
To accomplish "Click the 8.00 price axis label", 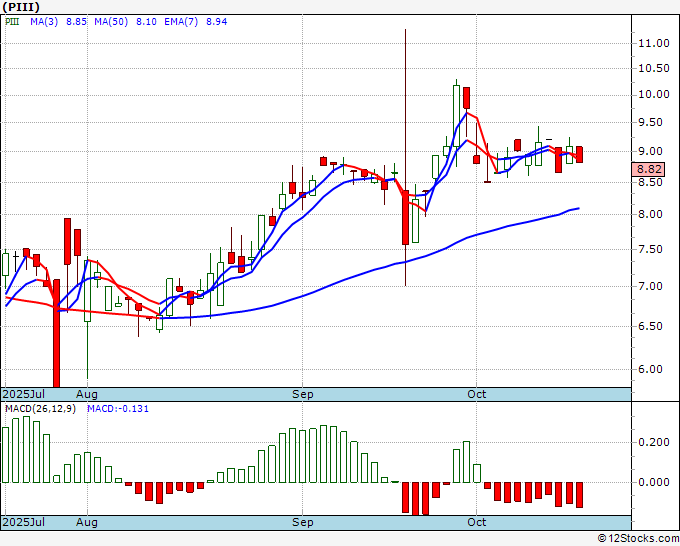I will coord(650,214).
